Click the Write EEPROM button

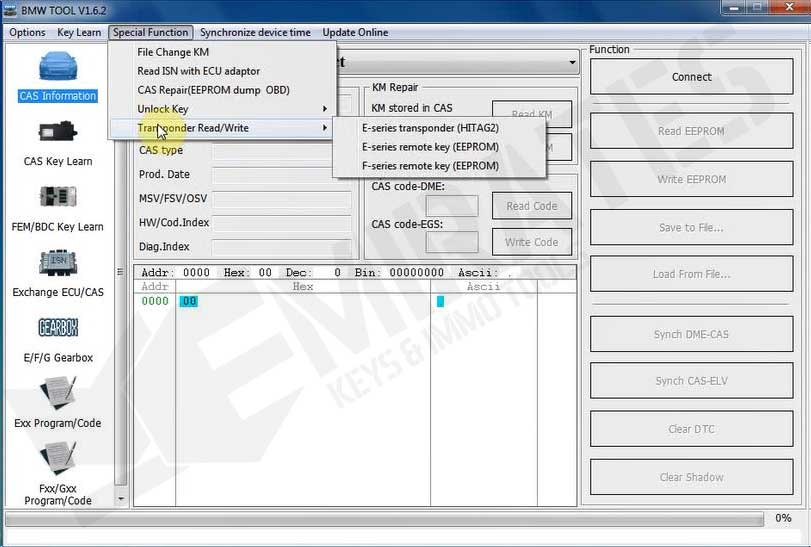692,179
